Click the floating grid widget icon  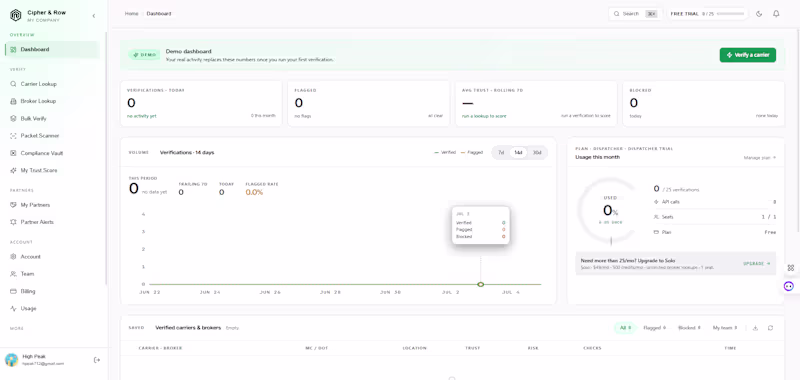pyautogui.click(x=790, y=268)
